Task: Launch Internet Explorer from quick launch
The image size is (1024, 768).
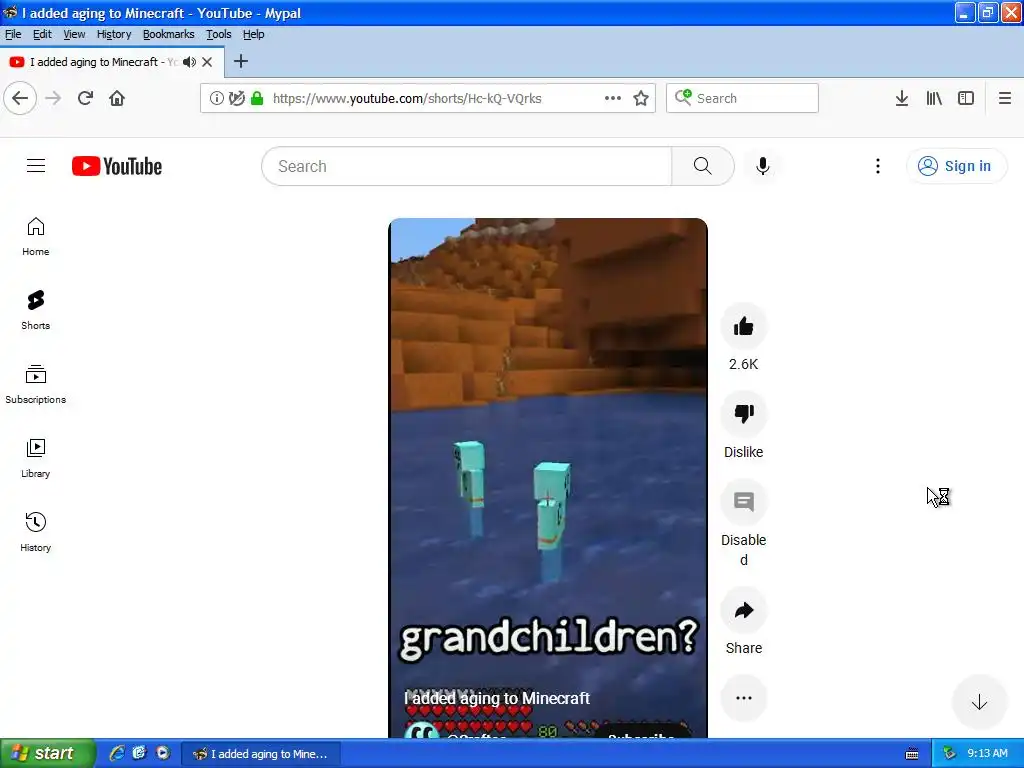Action: coord(117,753)
